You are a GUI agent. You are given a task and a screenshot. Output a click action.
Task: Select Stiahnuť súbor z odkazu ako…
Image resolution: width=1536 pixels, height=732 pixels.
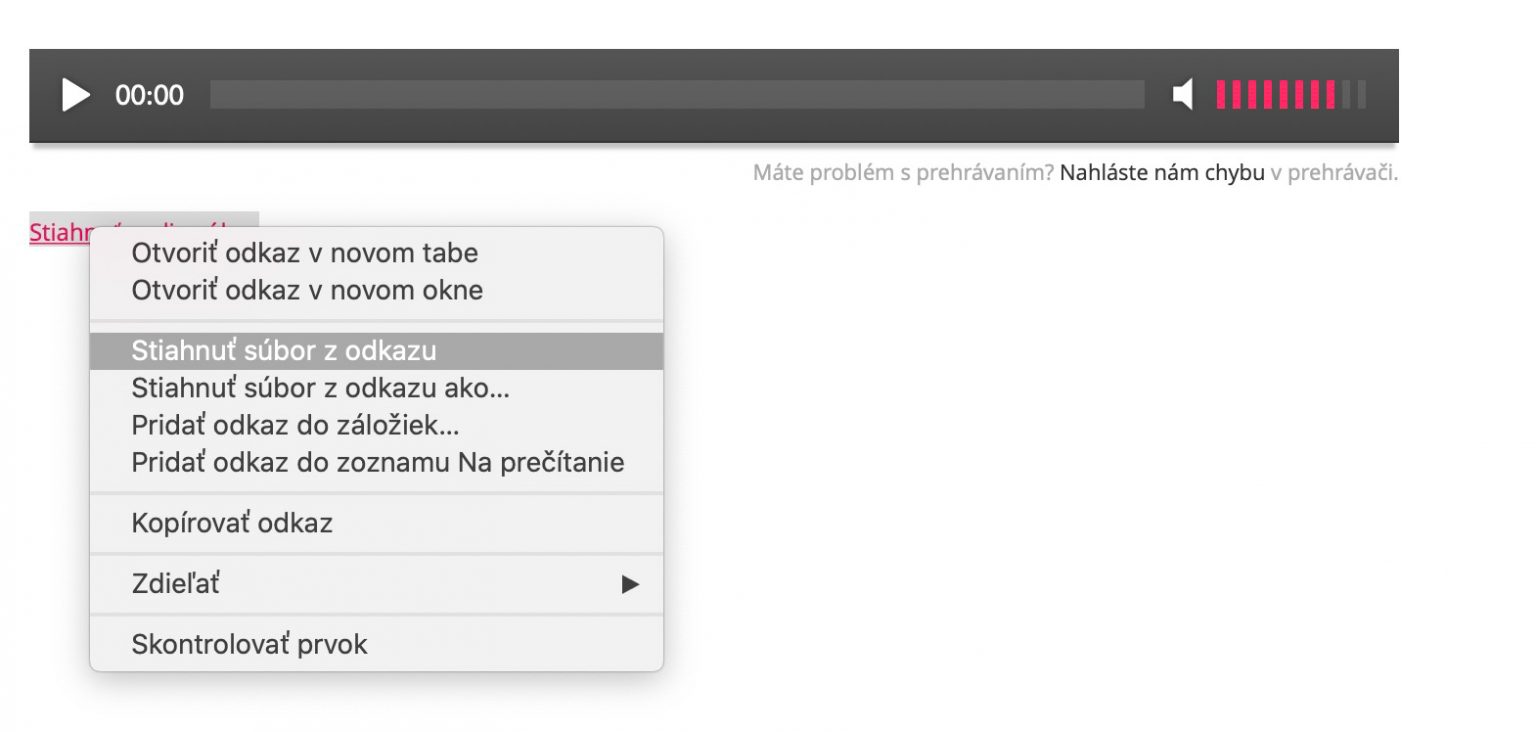pos(321,387)
